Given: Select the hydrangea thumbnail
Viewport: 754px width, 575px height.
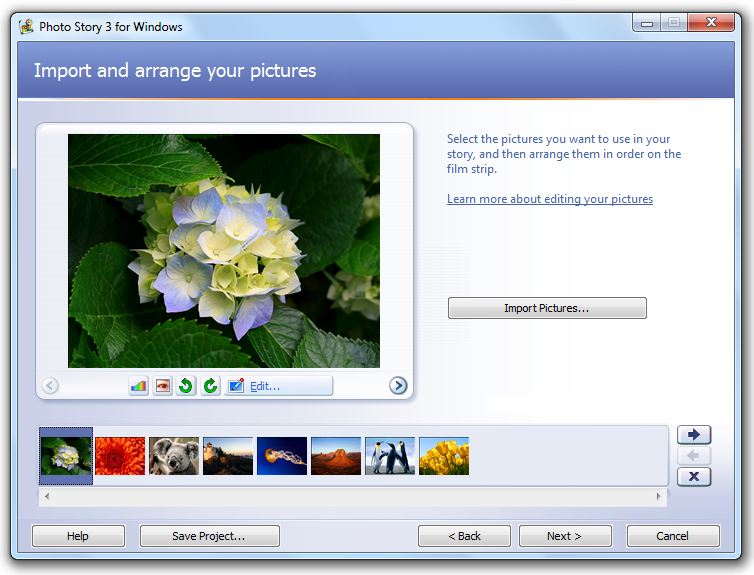Looking at the screenshot, I should [66, 456].
